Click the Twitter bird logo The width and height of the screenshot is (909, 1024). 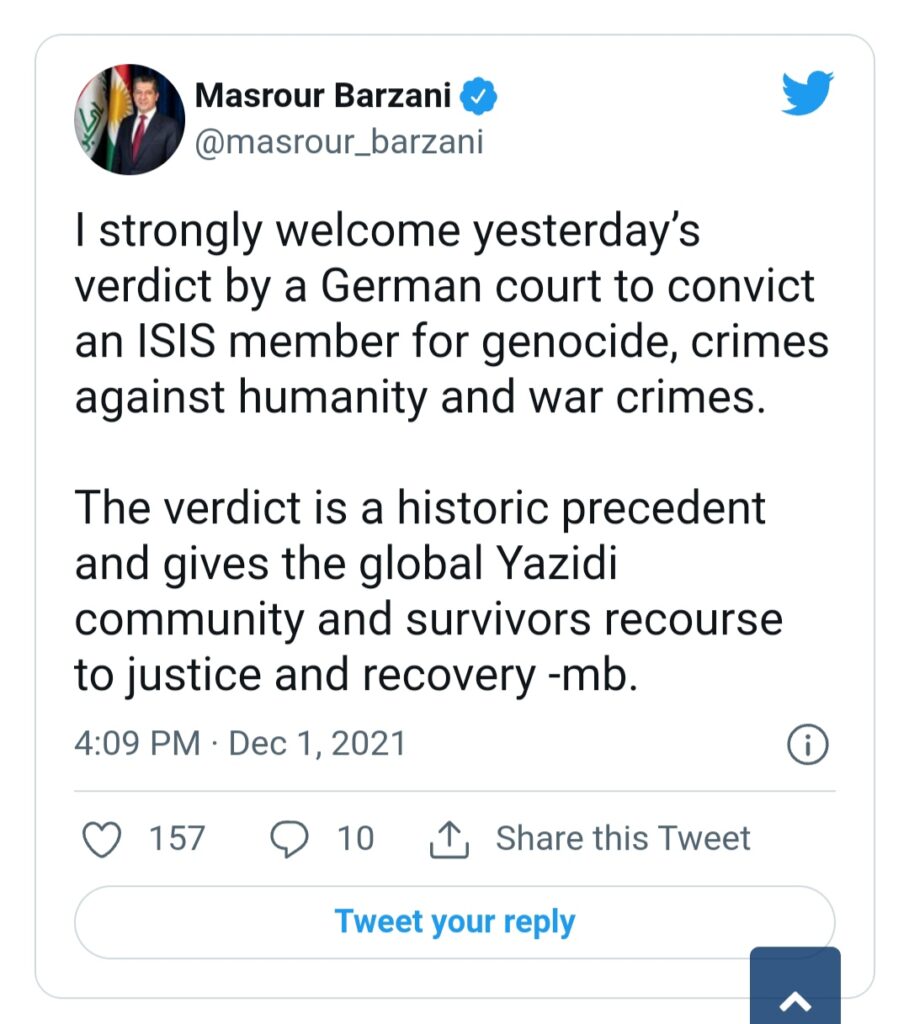click(807, 95)
